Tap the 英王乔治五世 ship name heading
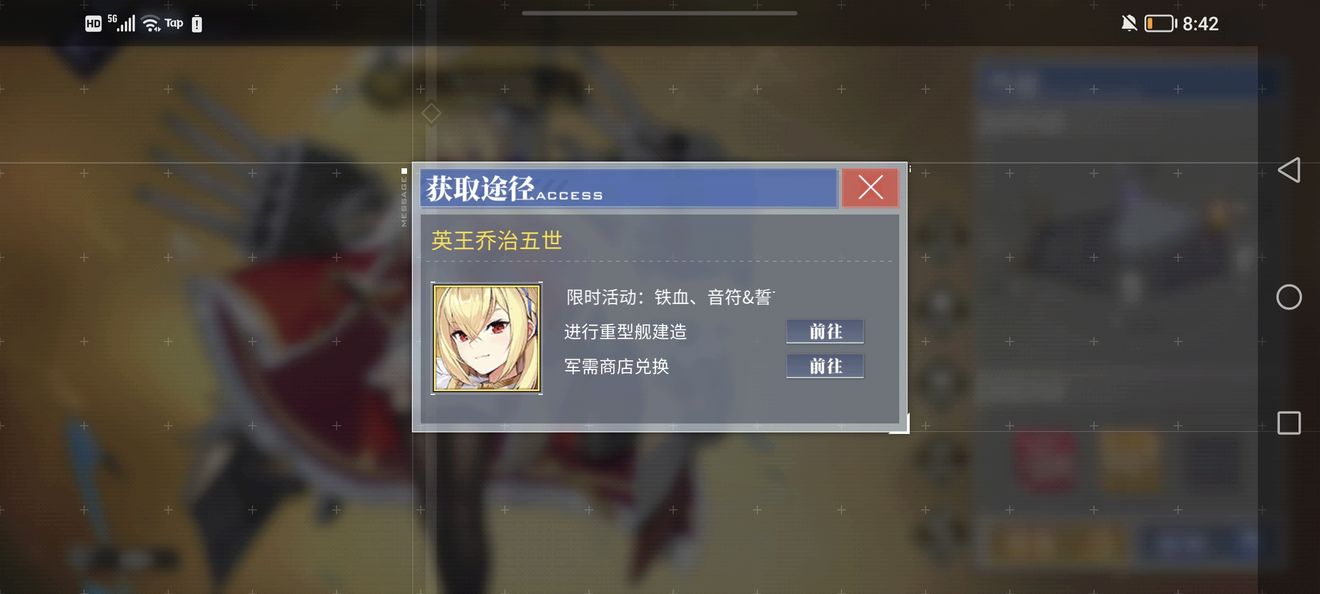Viewport: 1320px width, 594px height. pyautogui.click(x=497, y=241)
